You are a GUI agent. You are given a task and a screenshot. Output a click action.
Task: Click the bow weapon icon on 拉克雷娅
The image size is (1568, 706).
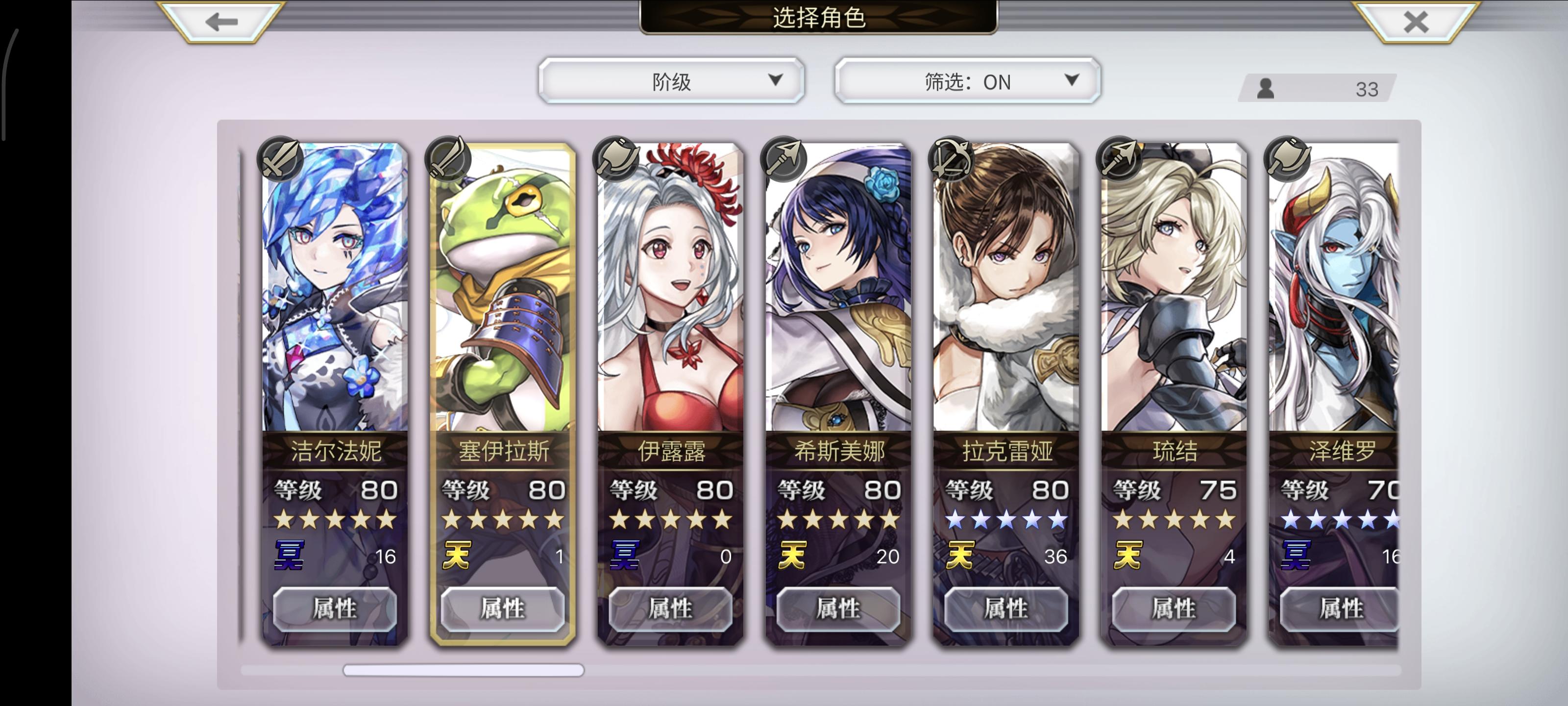952,158
